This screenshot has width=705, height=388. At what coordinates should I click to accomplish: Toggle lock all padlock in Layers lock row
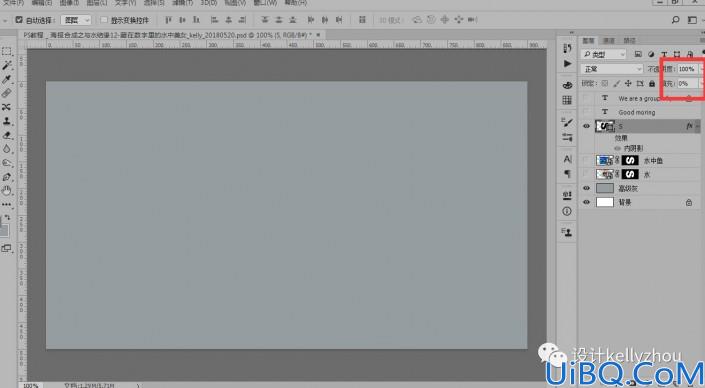pyautogui.click(x=652, y=84)
